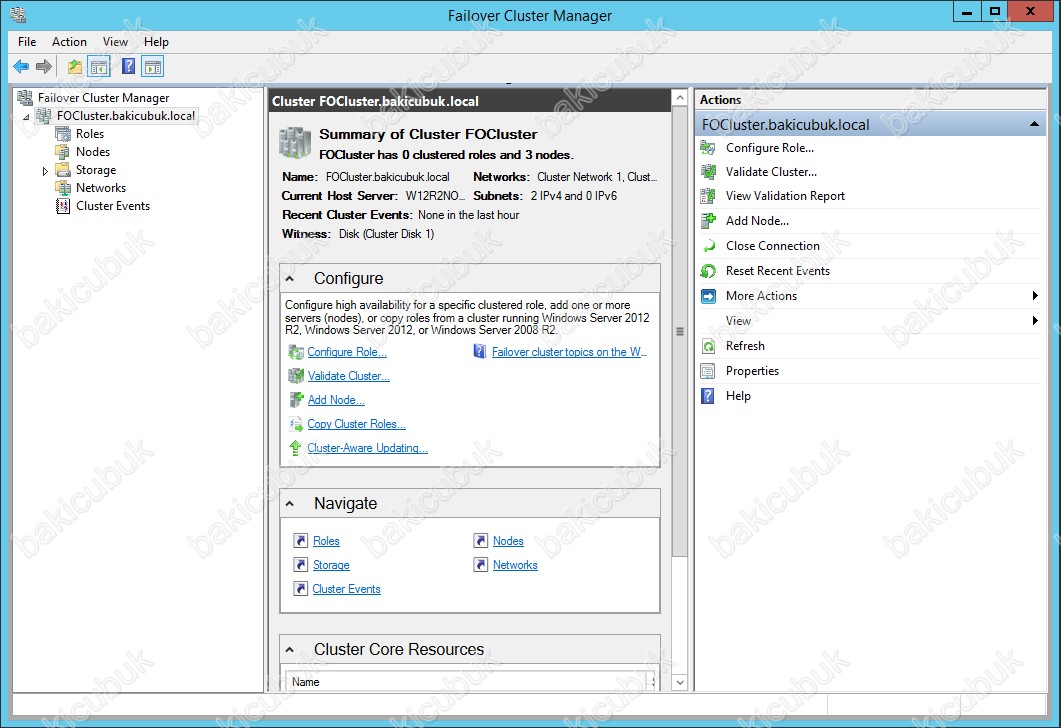The image size is (1061, 728).
Task: Toggle the Show/Hide Console Tree toolbar icon
Action: 99,66
